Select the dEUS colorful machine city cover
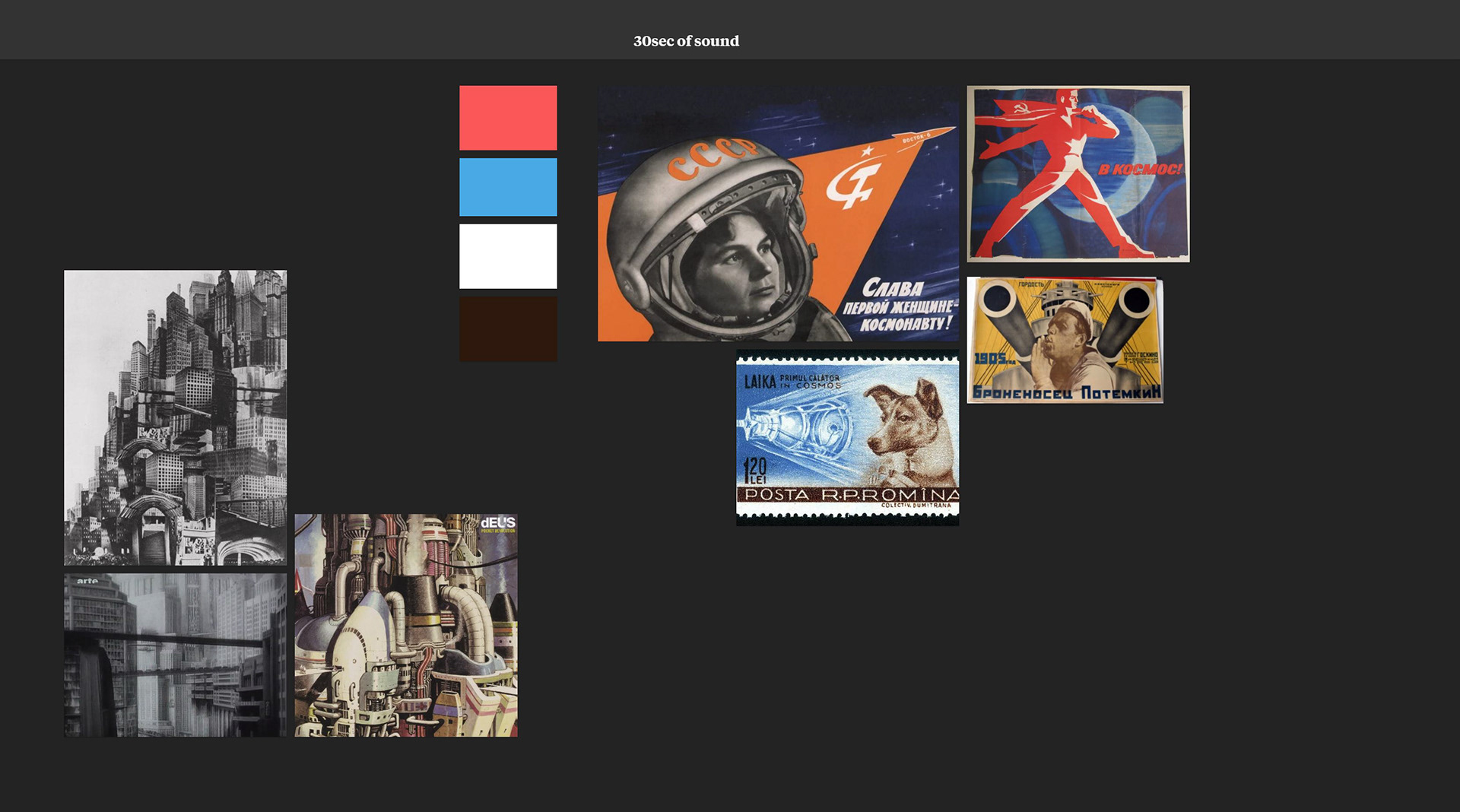 coord(406,626)
